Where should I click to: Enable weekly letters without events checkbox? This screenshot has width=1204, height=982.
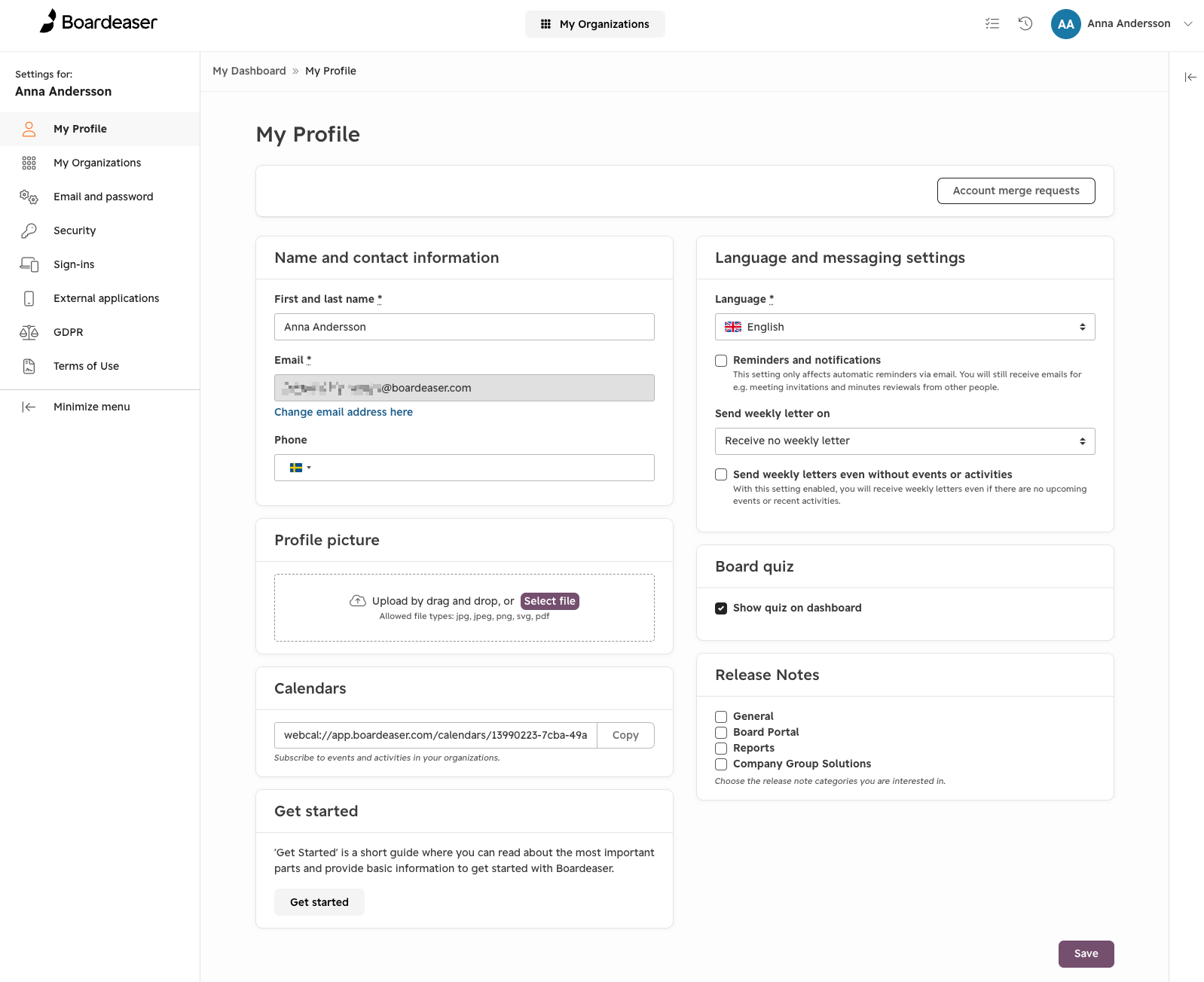(721, 474)
